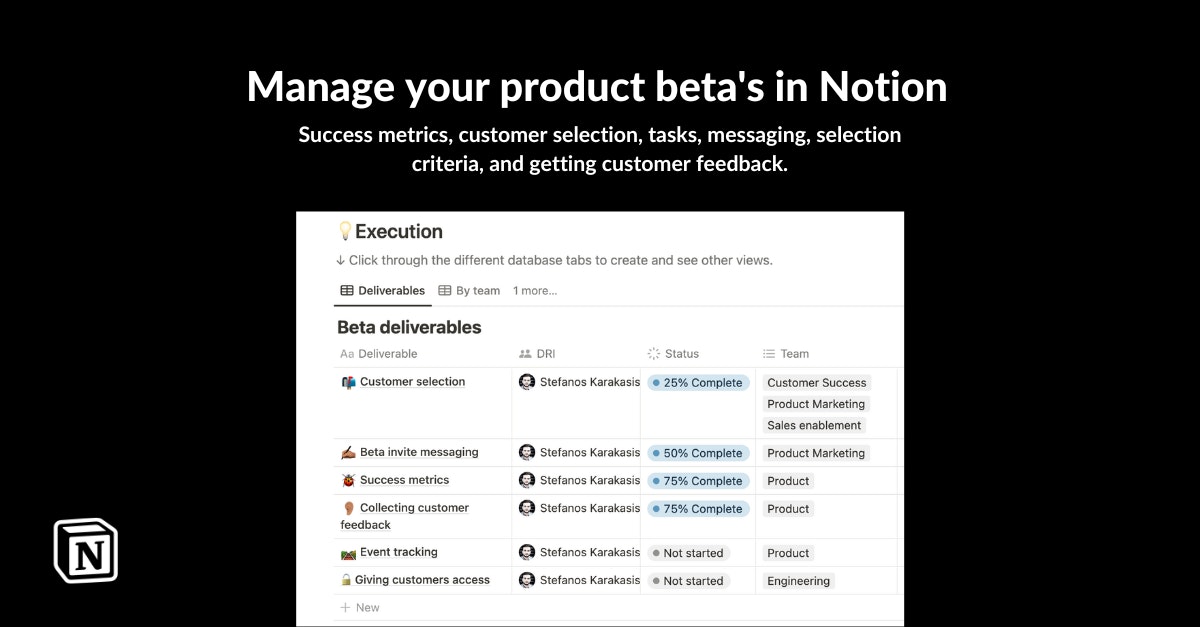The image size is (1200, 627).
Task: Change the Not started status of Event tracking
Action: tap(689, 553)
